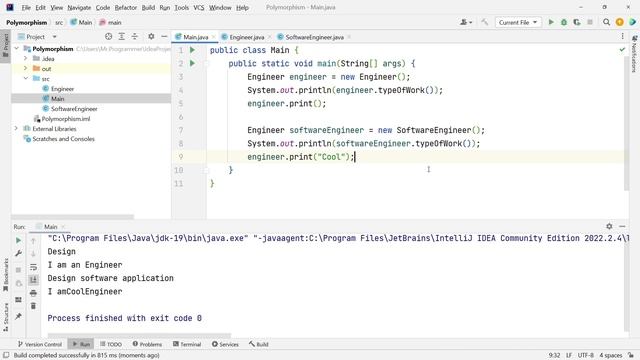Open Run panel gear settings
Image resolution: width=640 pixels, height=360 pixels.
click(609, 226)
